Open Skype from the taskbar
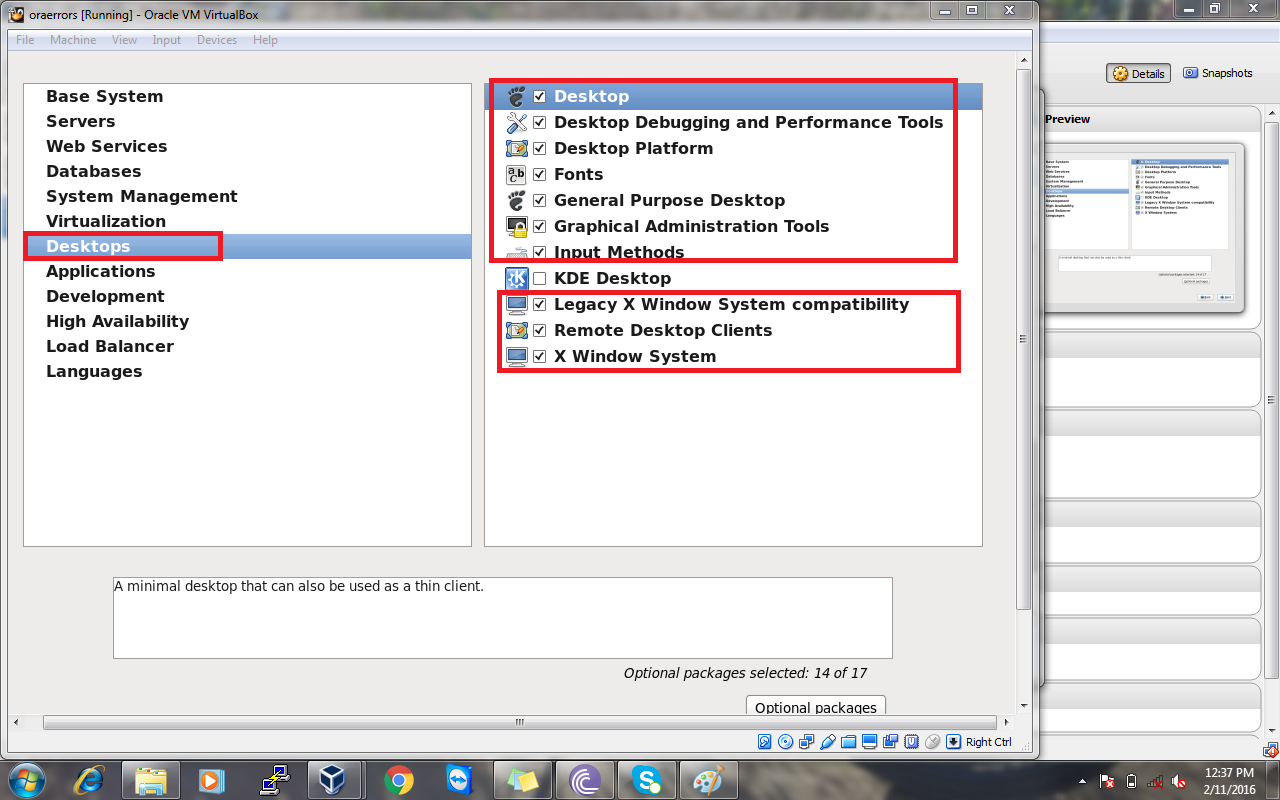Image resolution: width=1280 pixels, height=800 pixels. [x=647, y=779]
